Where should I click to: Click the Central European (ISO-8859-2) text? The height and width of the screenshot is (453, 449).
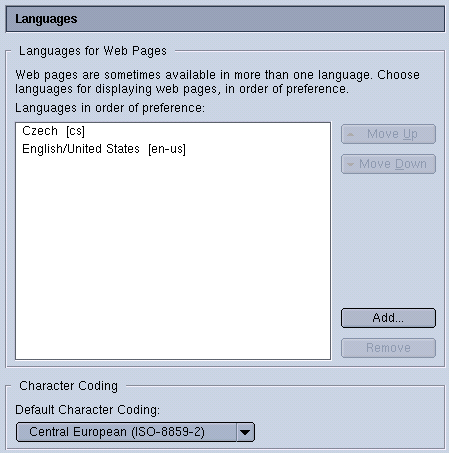(x=117, y=432)
